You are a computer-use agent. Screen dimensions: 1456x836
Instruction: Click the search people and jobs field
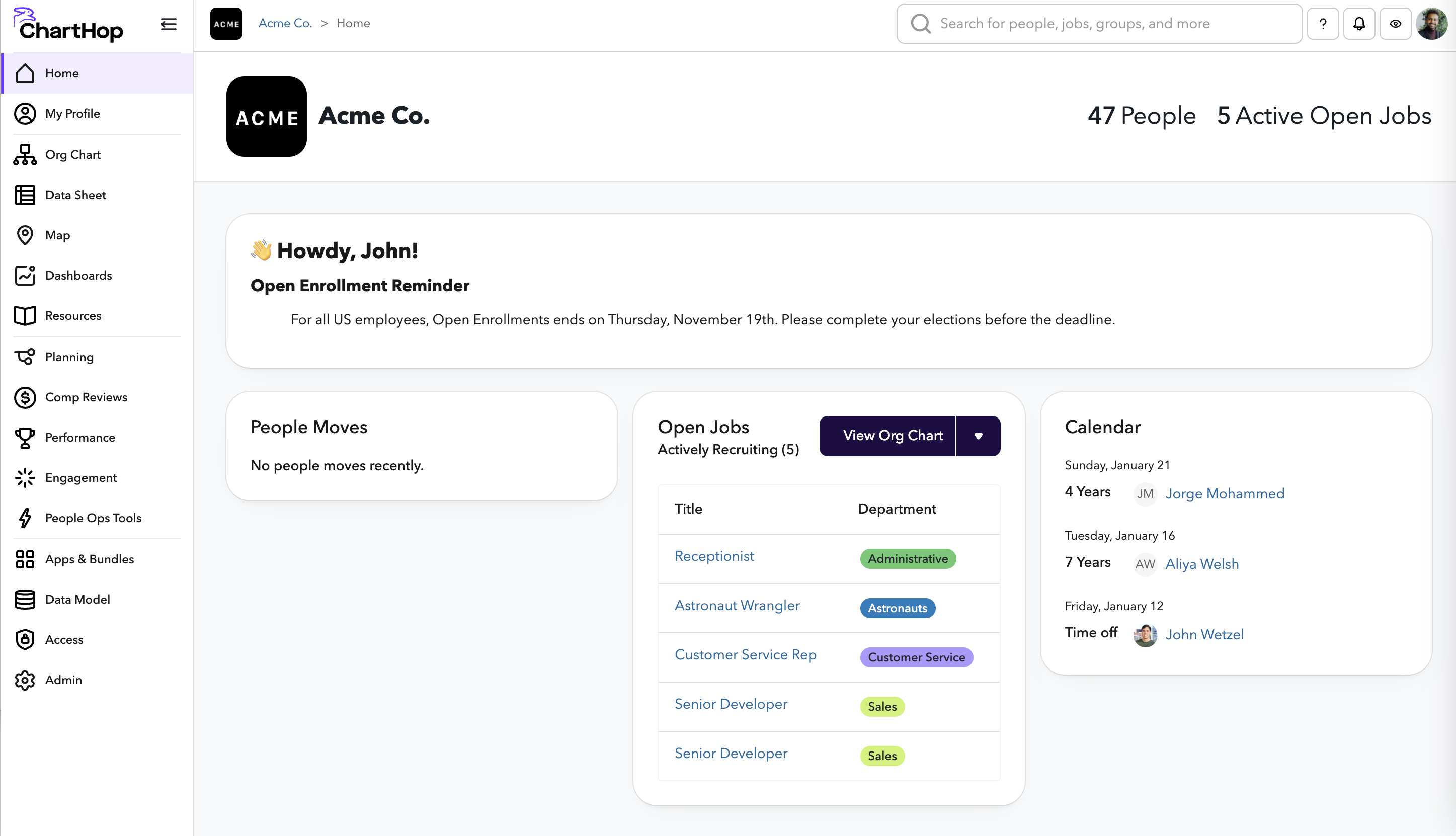[x=1099, y=24]
